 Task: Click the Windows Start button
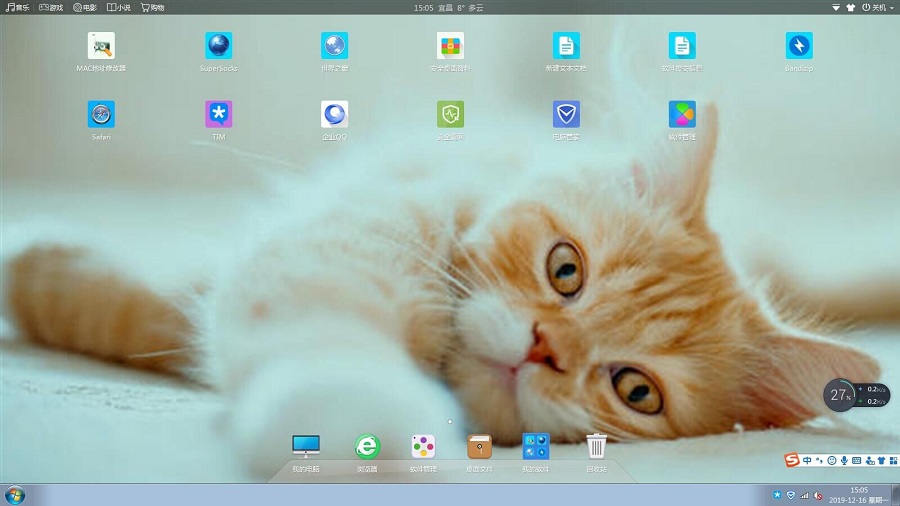point(15,495)
